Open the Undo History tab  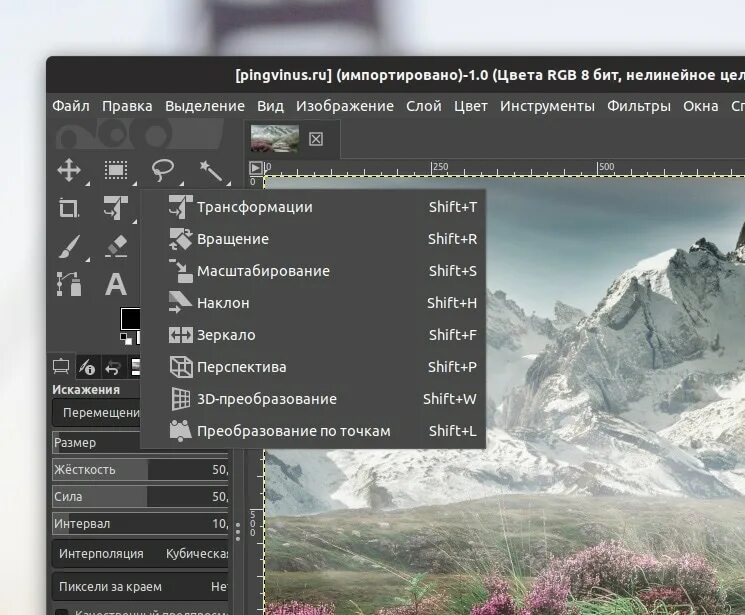point(113,367)
